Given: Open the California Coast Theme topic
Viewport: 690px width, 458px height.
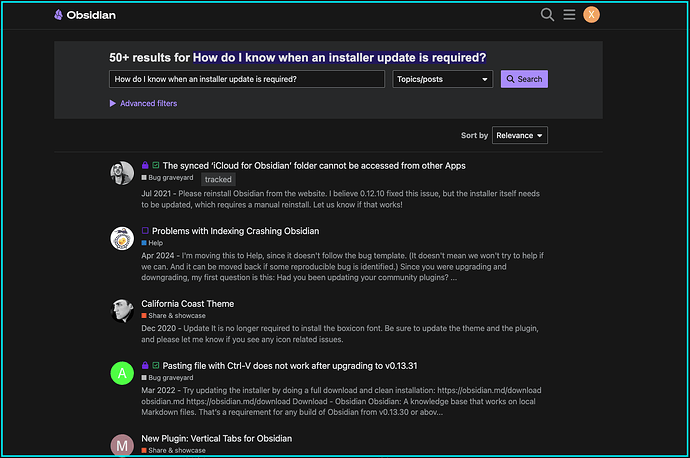Looking at the screenshot, I should [188, 304].
